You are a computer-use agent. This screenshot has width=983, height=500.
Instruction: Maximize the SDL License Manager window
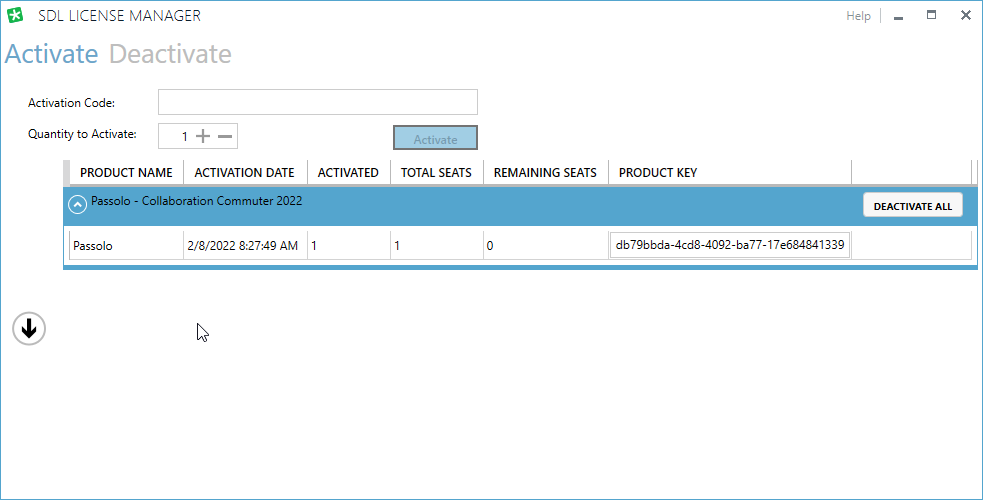click(932, 15)
